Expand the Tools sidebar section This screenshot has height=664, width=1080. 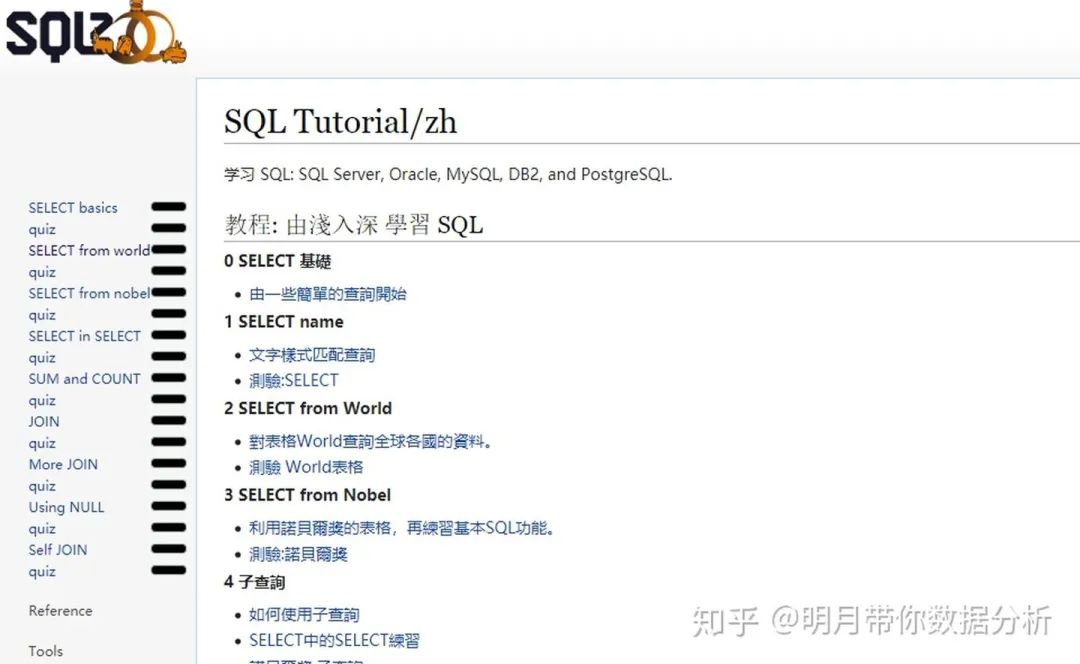(45, 651)
